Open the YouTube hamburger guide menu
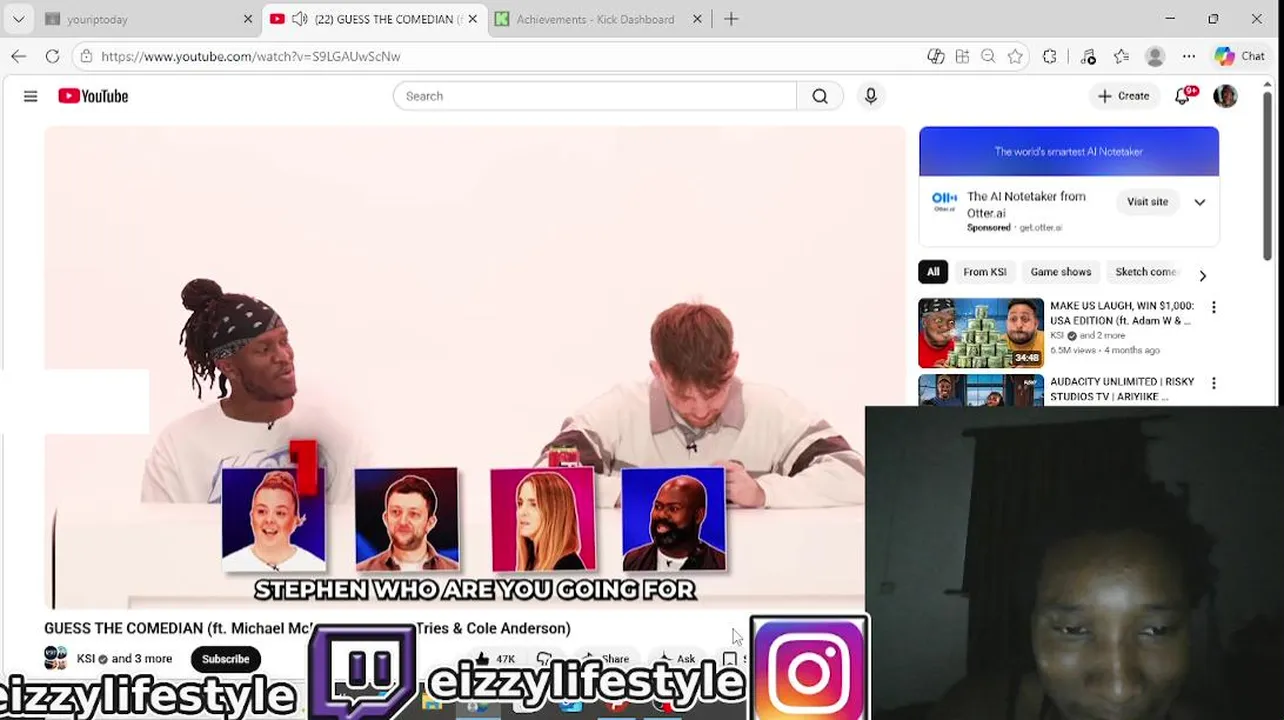 (x=30, y=96)
